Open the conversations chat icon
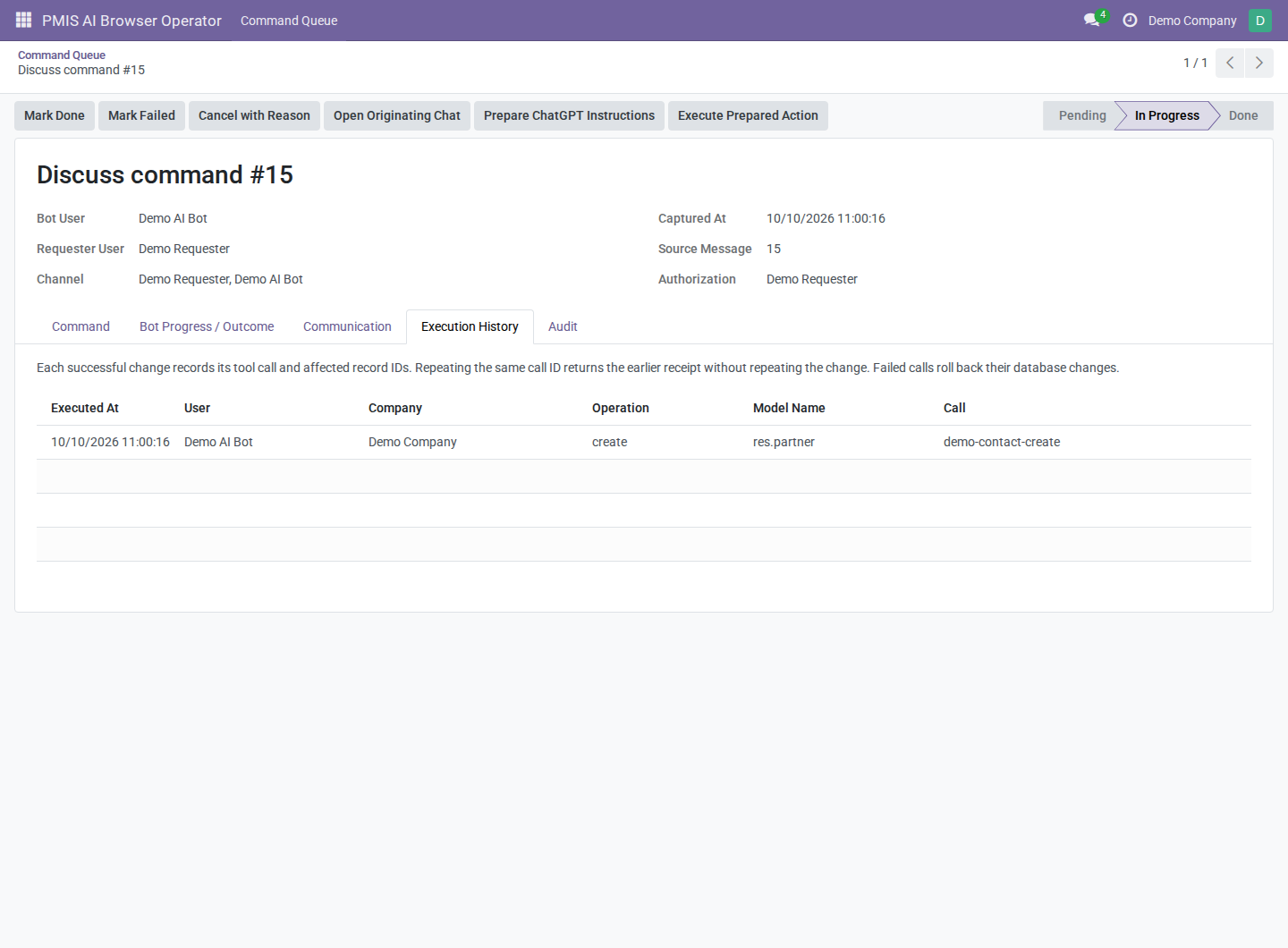This screenshot has height=948, width=1288. (x=1092, y=20)
